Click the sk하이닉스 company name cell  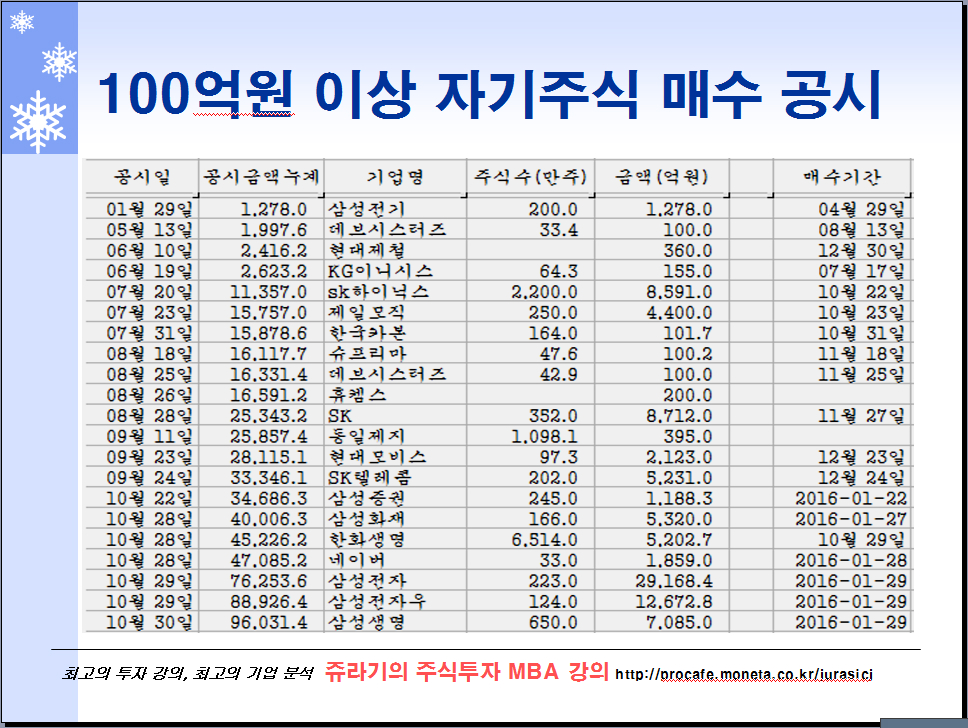pyautogui.click(x=378, y=291)
